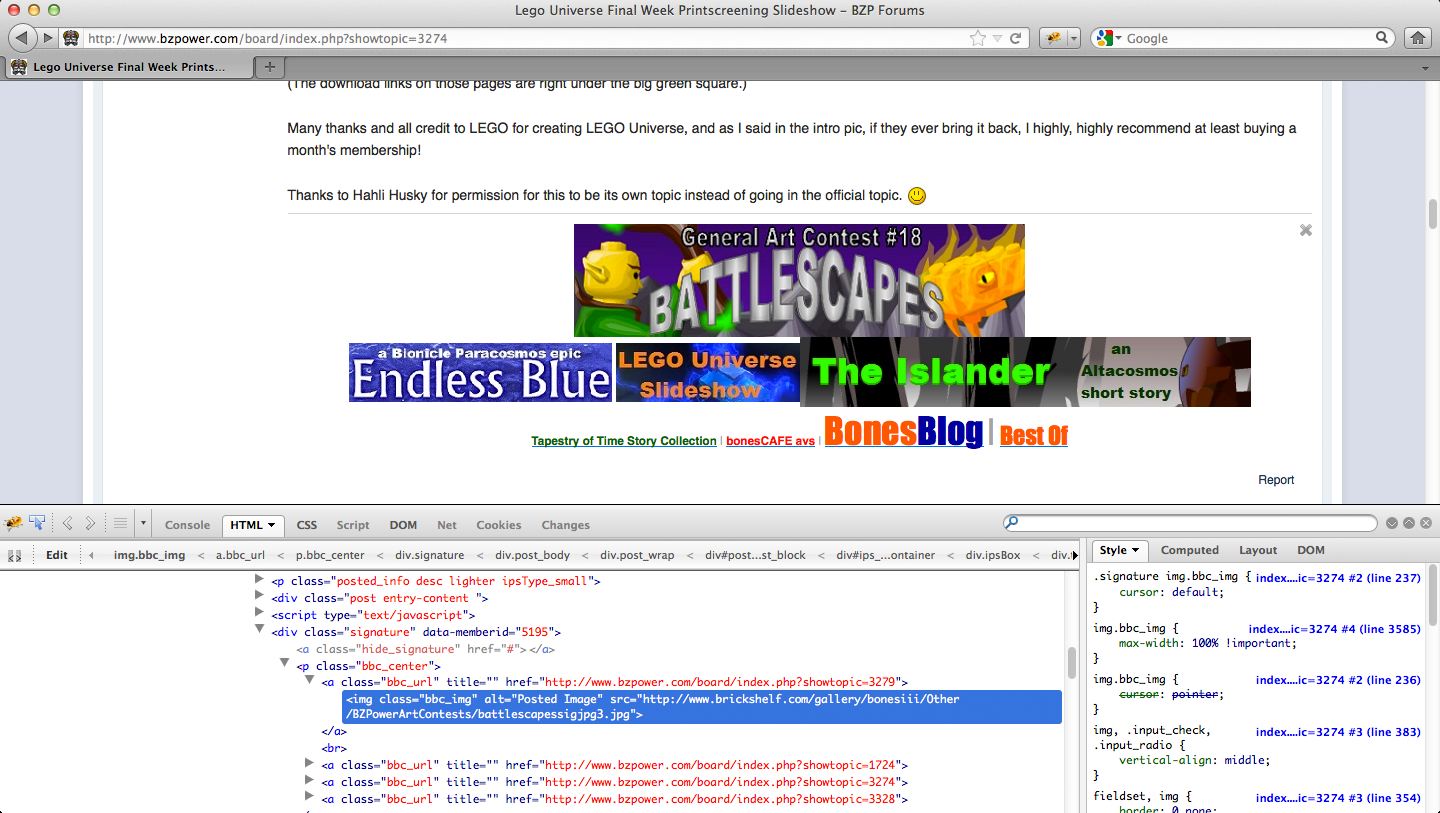Open Firebug from the browser toolbar bug icon

click(1053, 38)
